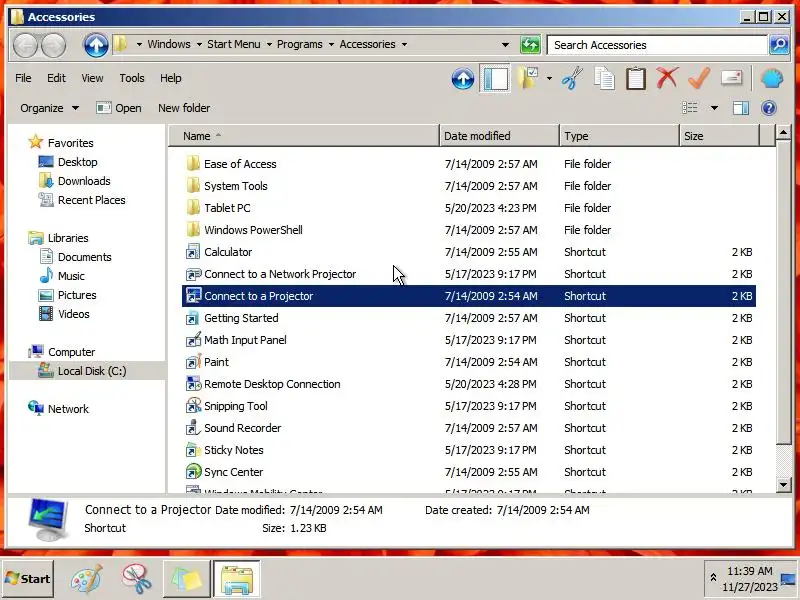This screenshot has height=600, width=800.
Task: Copy using the two-pages toolbar icon
Action: (x=604, y=79)
